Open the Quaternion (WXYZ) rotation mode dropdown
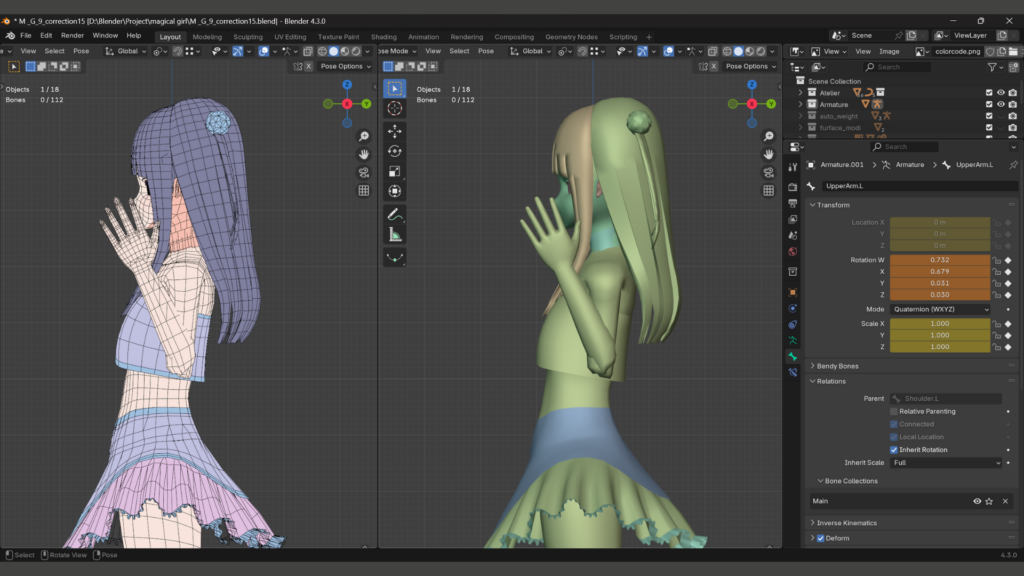1024x576 pixels. click(x=940, y=310)
